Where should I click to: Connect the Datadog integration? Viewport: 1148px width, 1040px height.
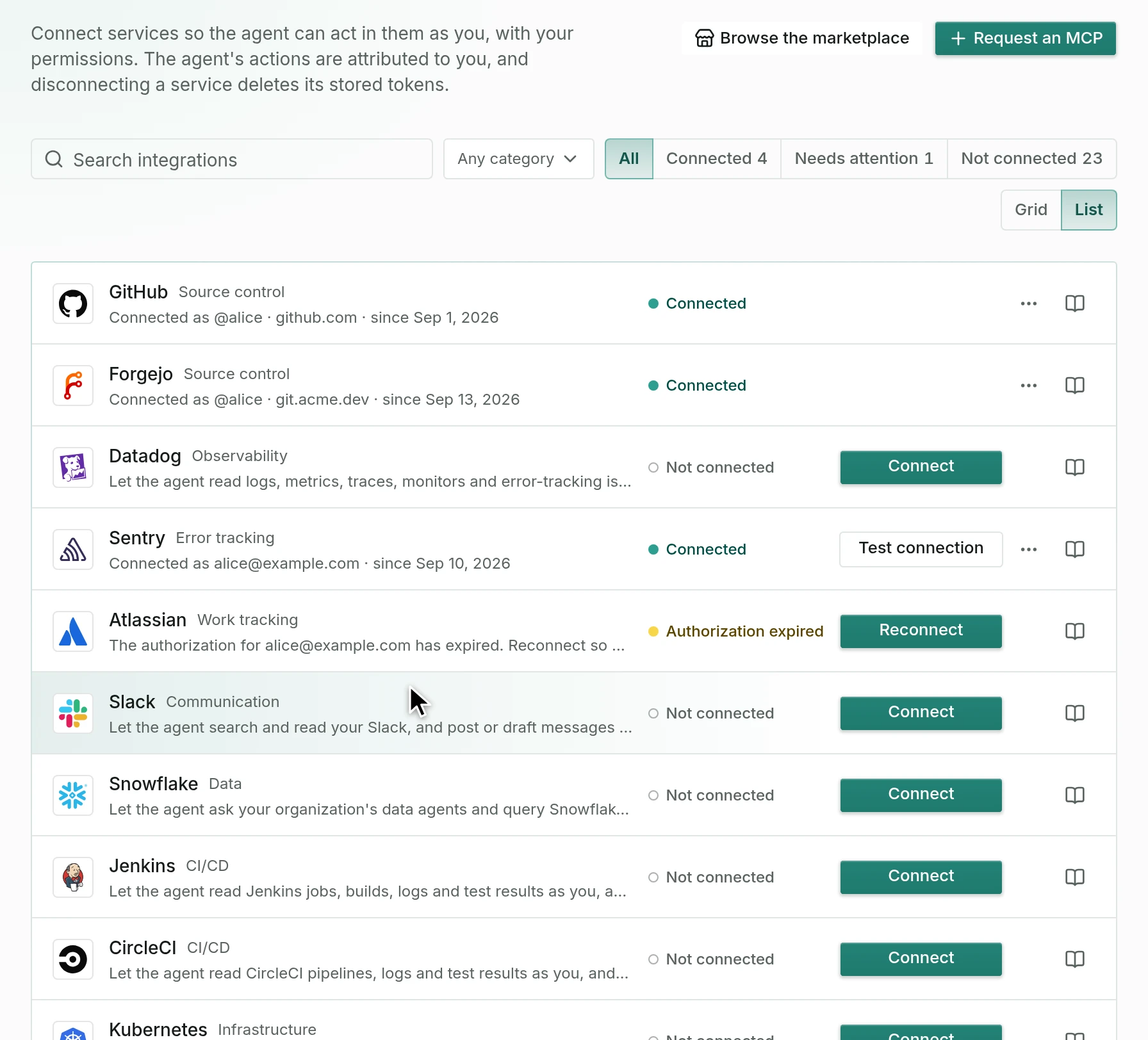click(x=921, y=467)
